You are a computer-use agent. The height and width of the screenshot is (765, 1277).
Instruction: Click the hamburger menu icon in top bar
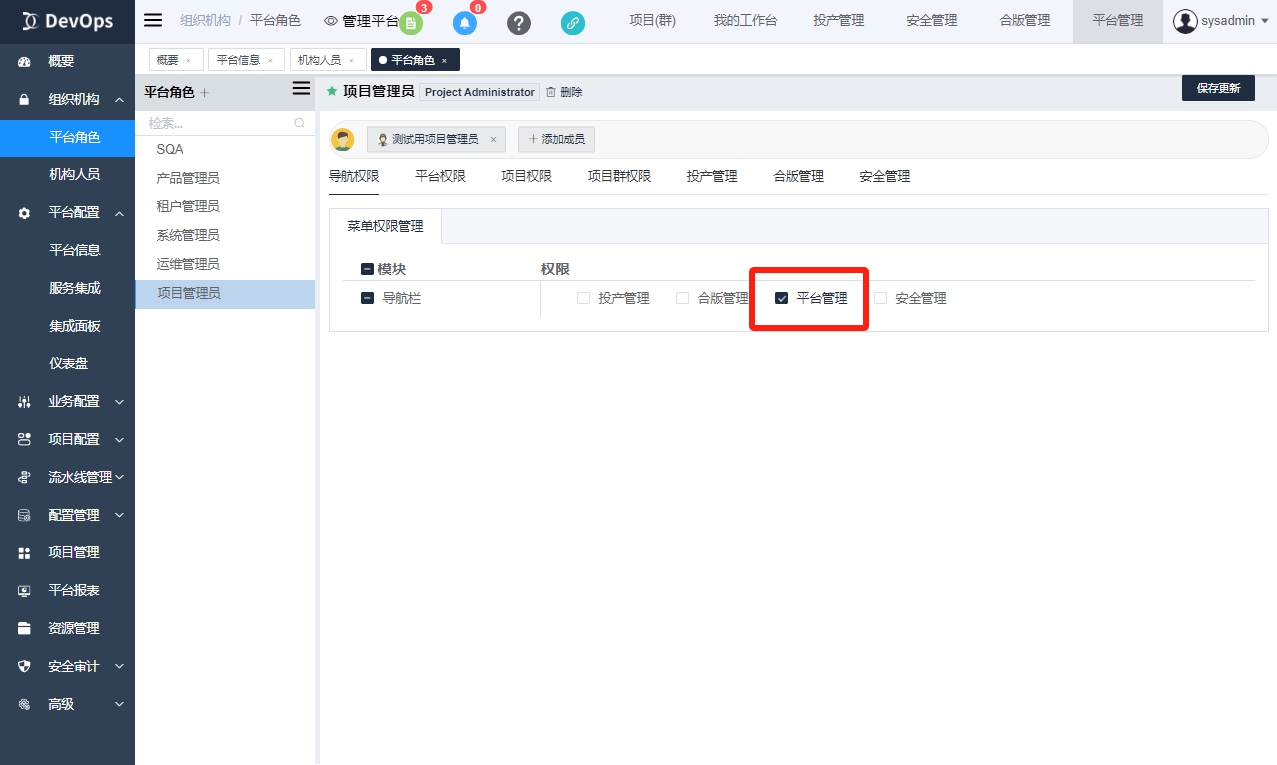coord(153,20)
